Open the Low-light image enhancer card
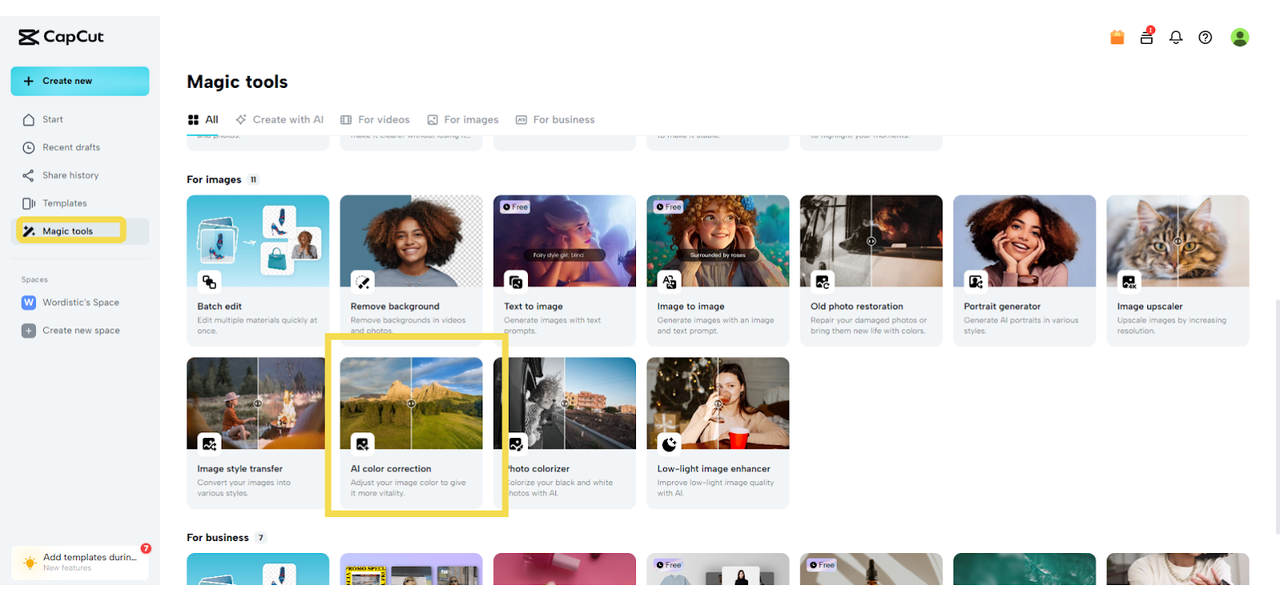The width and height of the screenshot is (1280, 601). pyautogui.click(x=718, y=432)
